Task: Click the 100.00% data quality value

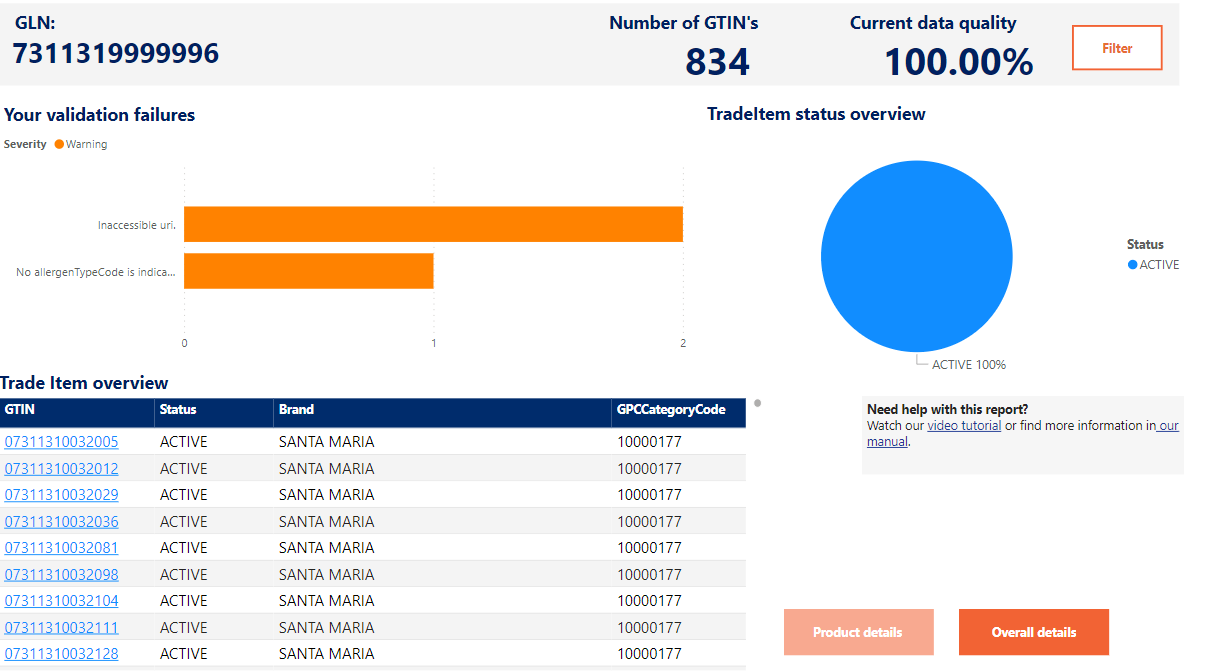Action: (958, 62)
